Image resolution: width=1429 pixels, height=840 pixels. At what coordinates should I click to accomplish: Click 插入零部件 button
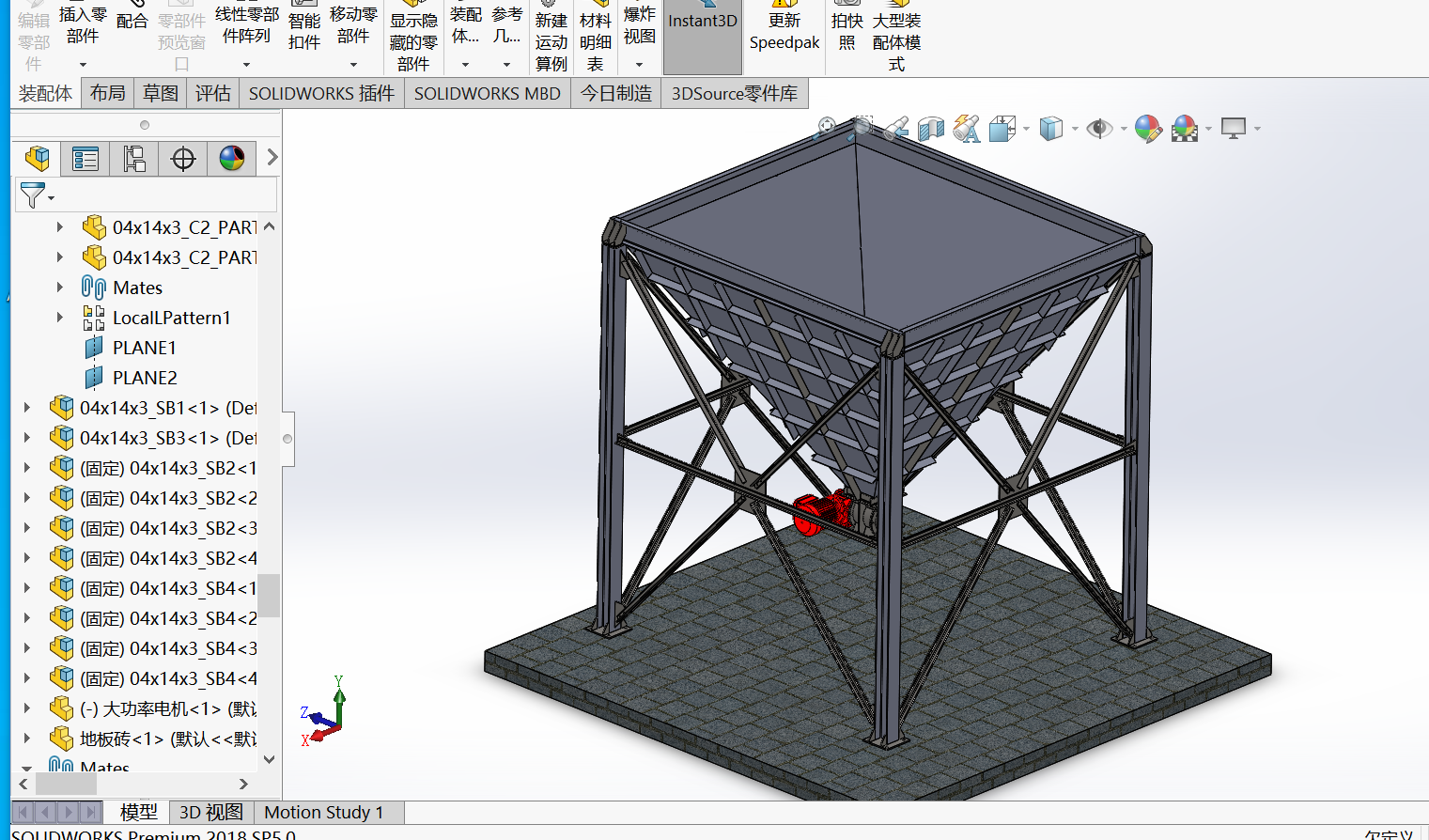tap(83, 24)
